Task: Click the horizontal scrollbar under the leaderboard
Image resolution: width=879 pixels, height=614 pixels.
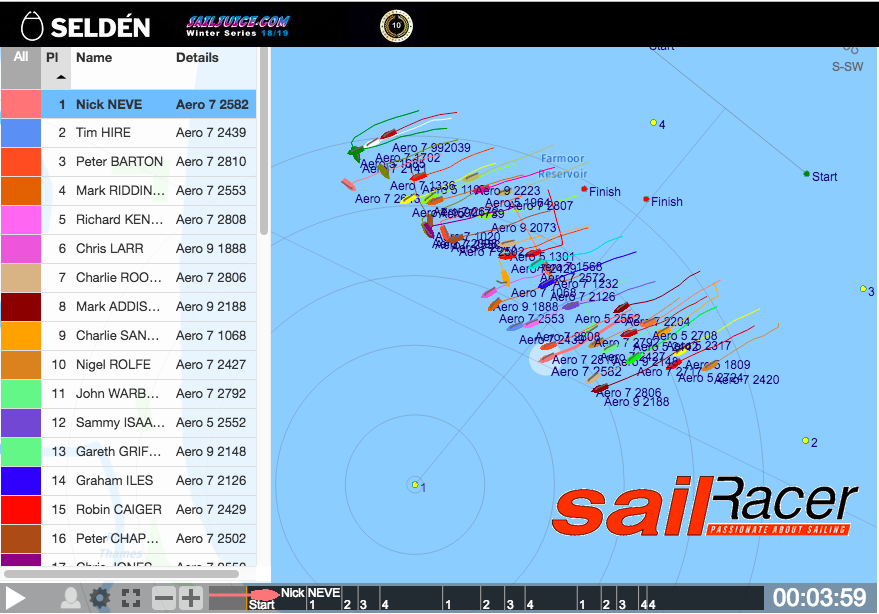Action: [122, 574]
